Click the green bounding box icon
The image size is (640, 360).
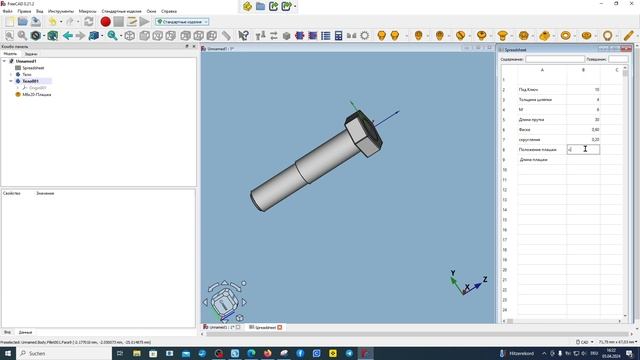click(52, 36)
